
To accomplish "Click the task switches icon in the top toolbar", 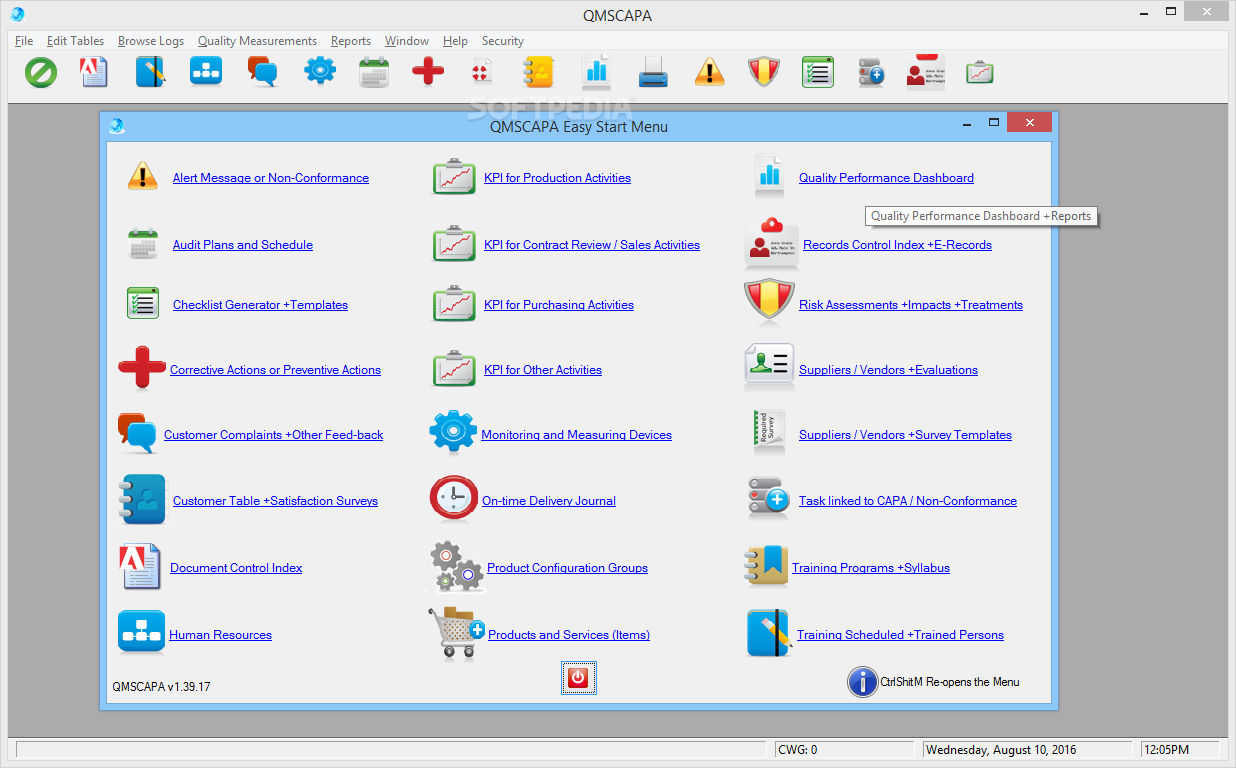I will coord(871,72).
